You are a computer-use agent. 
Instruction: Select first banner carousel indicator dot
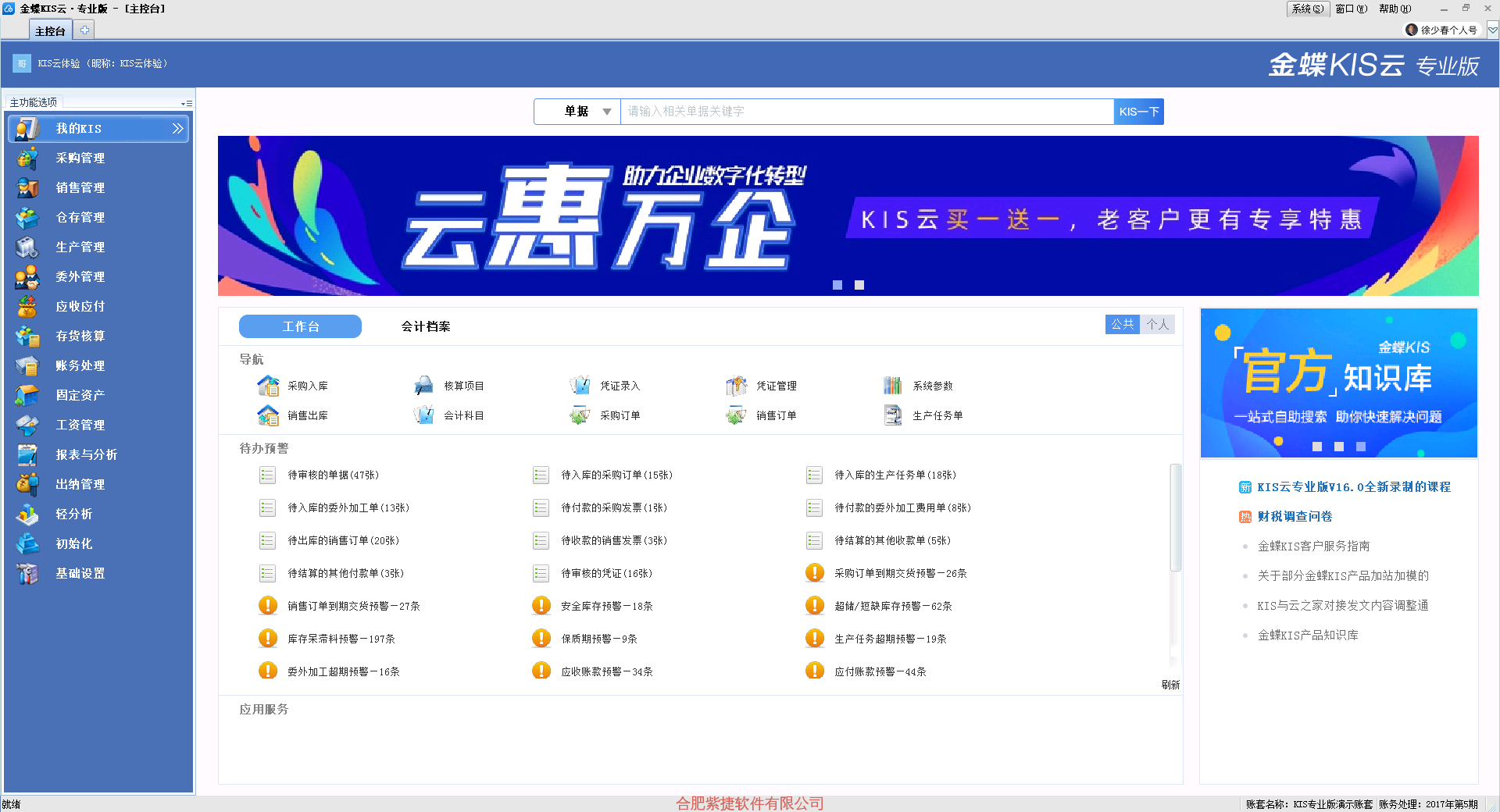[837, 285]
